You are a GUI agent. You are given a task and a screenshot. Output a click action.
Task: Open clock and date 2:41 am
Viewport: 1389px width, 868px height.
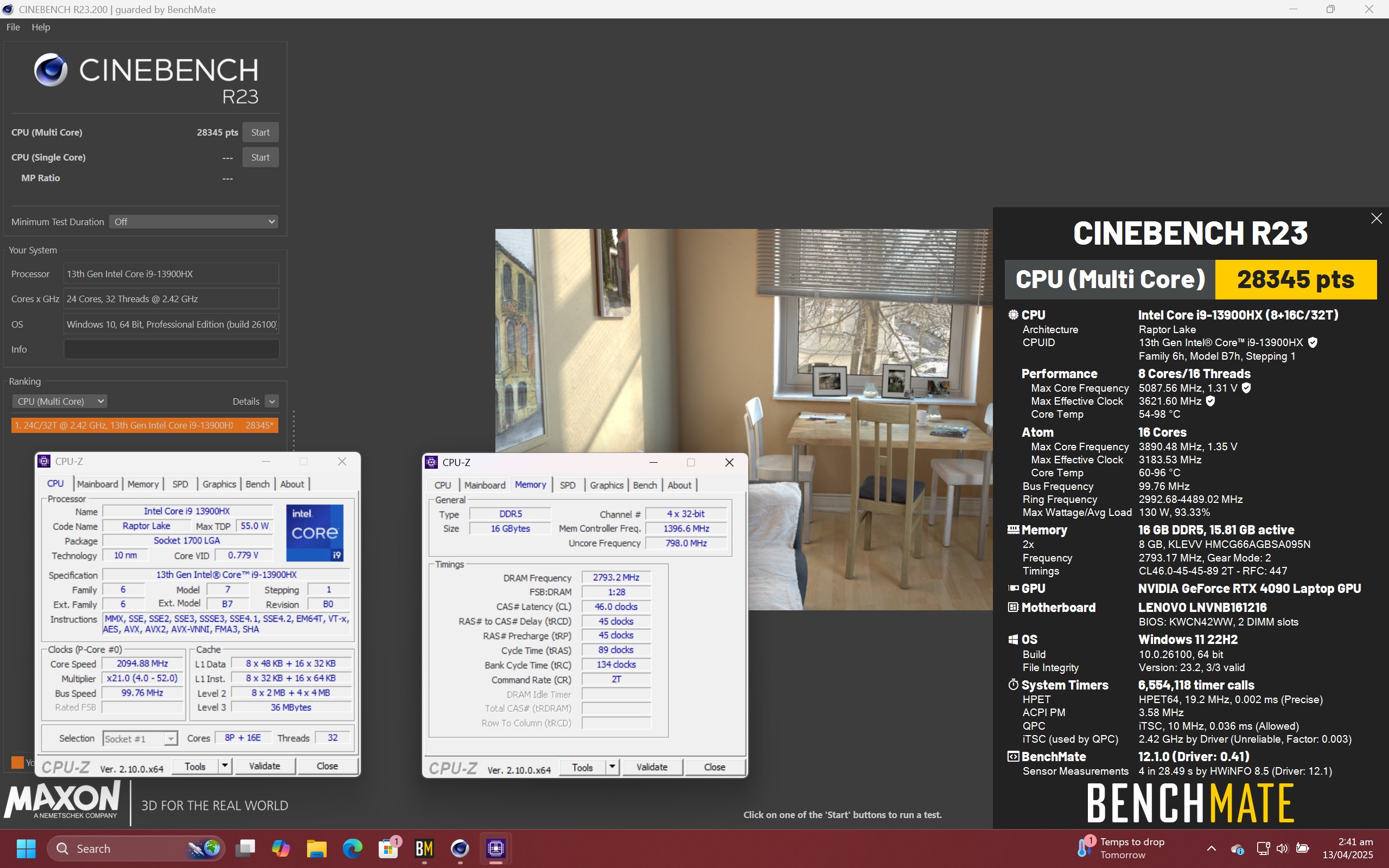[1348, 848]
